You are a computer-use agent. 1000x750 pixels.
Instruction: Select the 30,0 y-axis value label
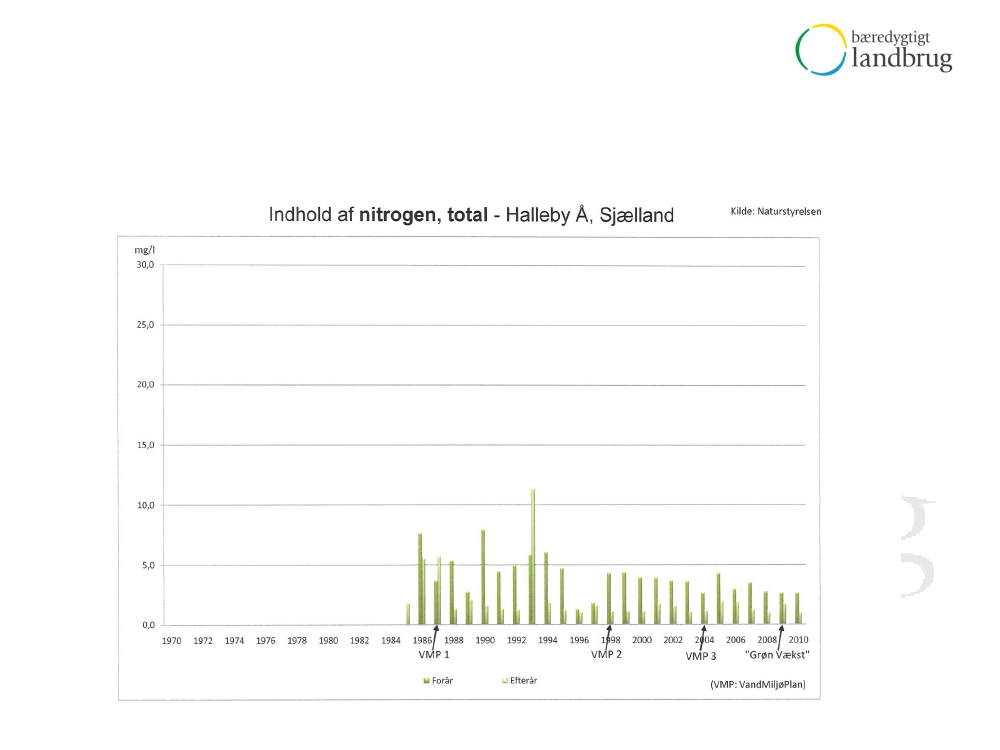[145, 266]
